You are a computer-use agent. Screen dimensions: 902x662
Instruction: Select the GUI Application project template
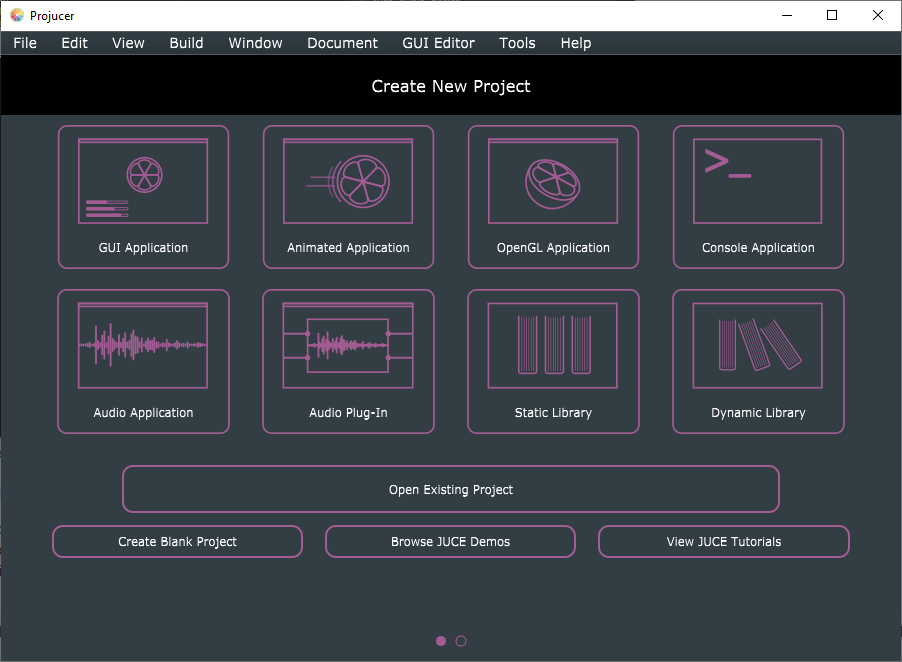pos(143,197)
